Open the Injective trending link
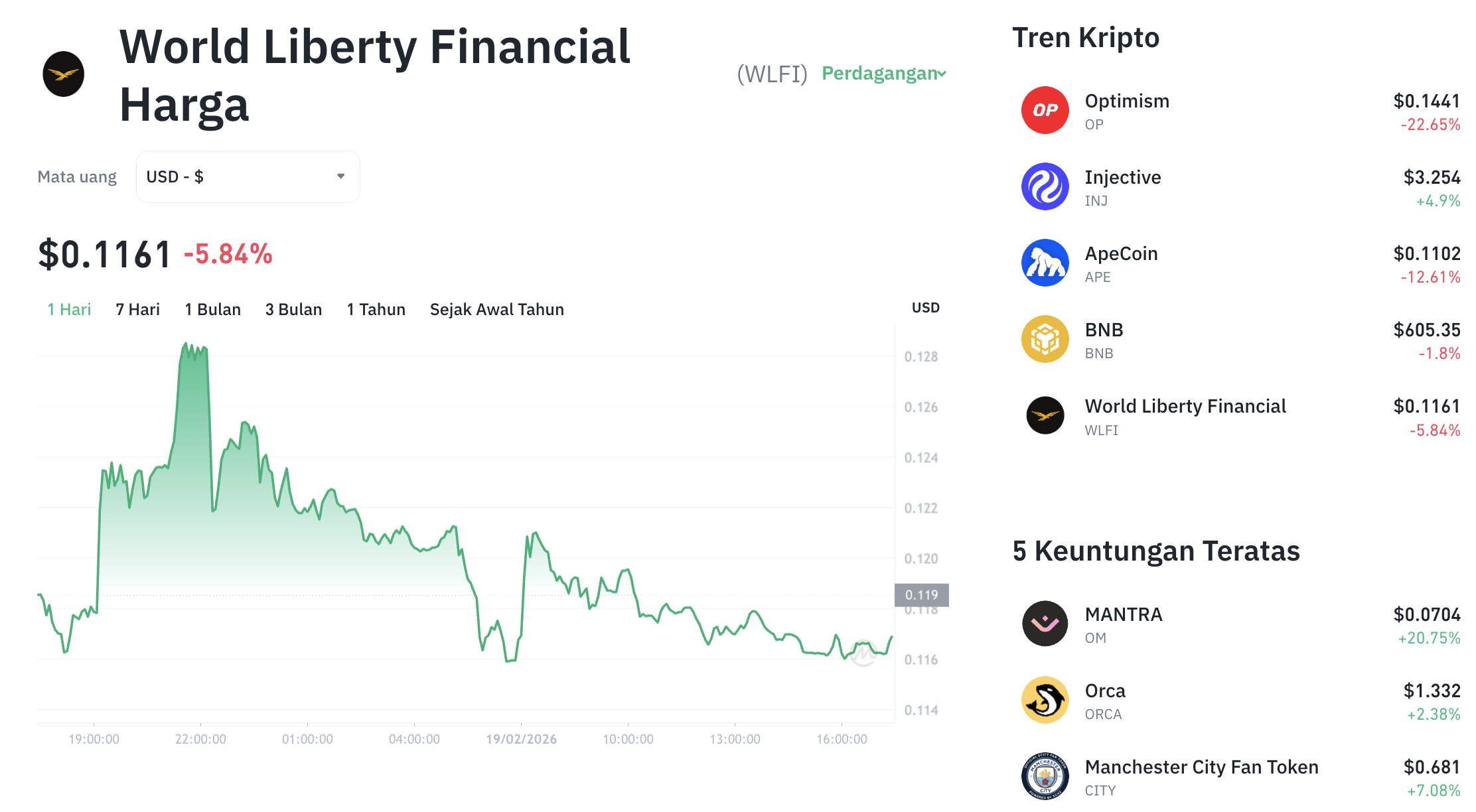 coord(1122,178)
